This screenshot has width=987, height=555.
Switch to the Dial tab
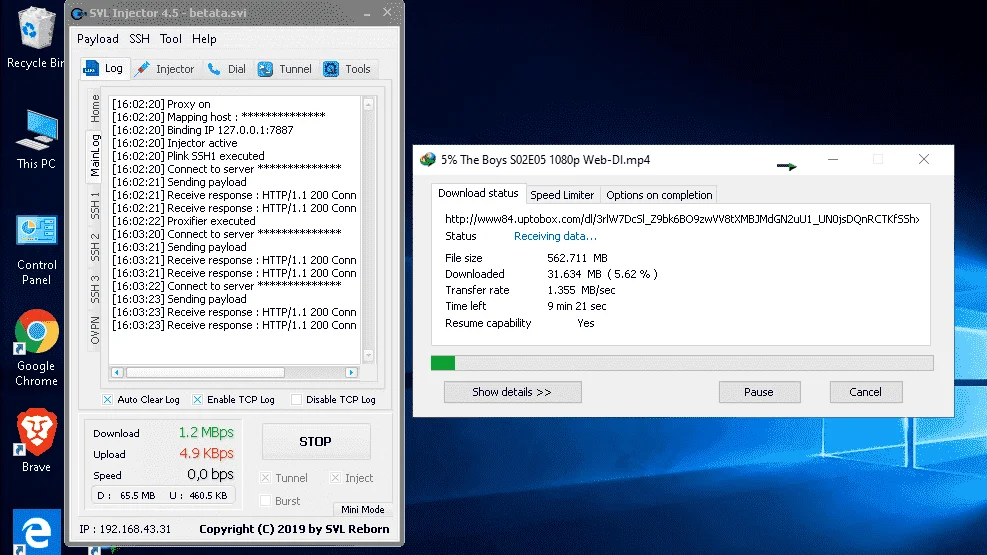coord(227,69)
